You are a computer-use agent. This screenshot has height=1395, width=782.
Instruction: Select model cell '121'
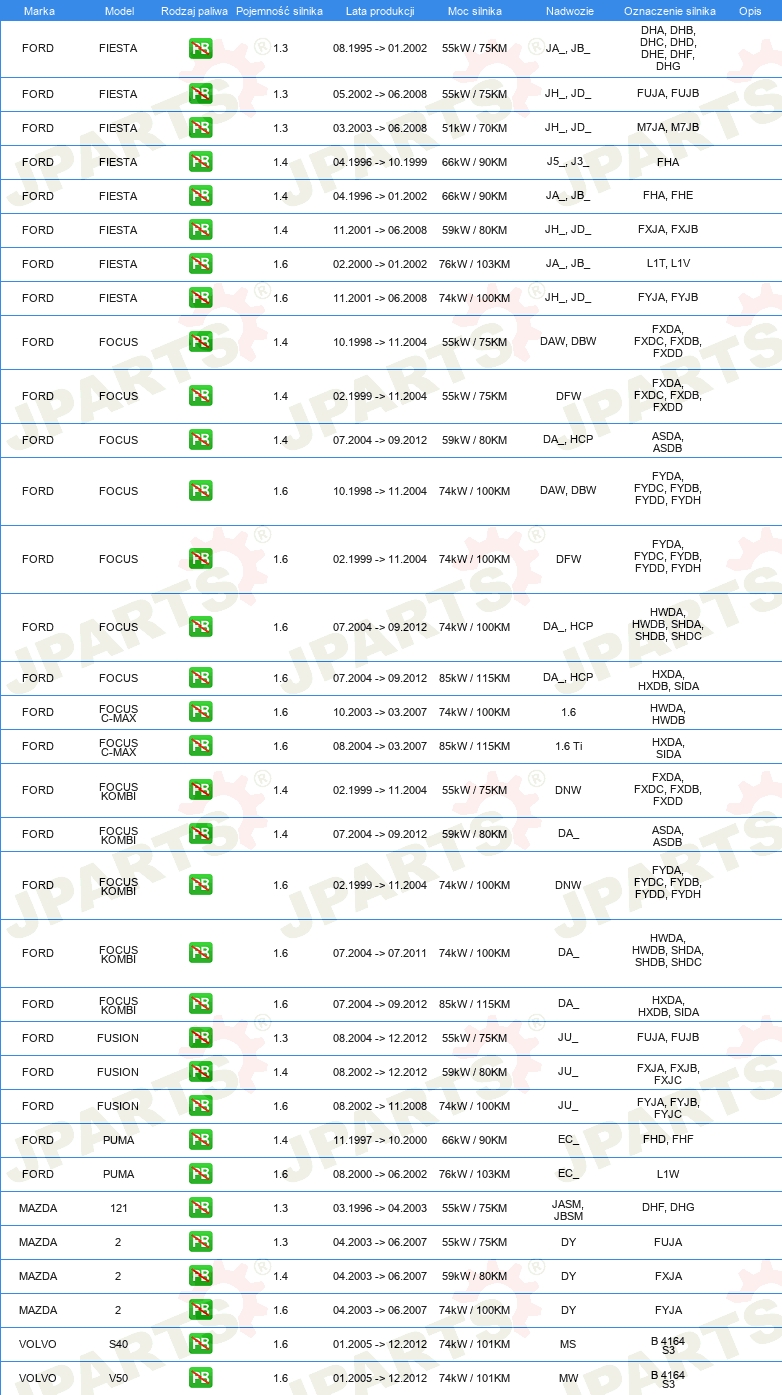tap(119, 1208)
